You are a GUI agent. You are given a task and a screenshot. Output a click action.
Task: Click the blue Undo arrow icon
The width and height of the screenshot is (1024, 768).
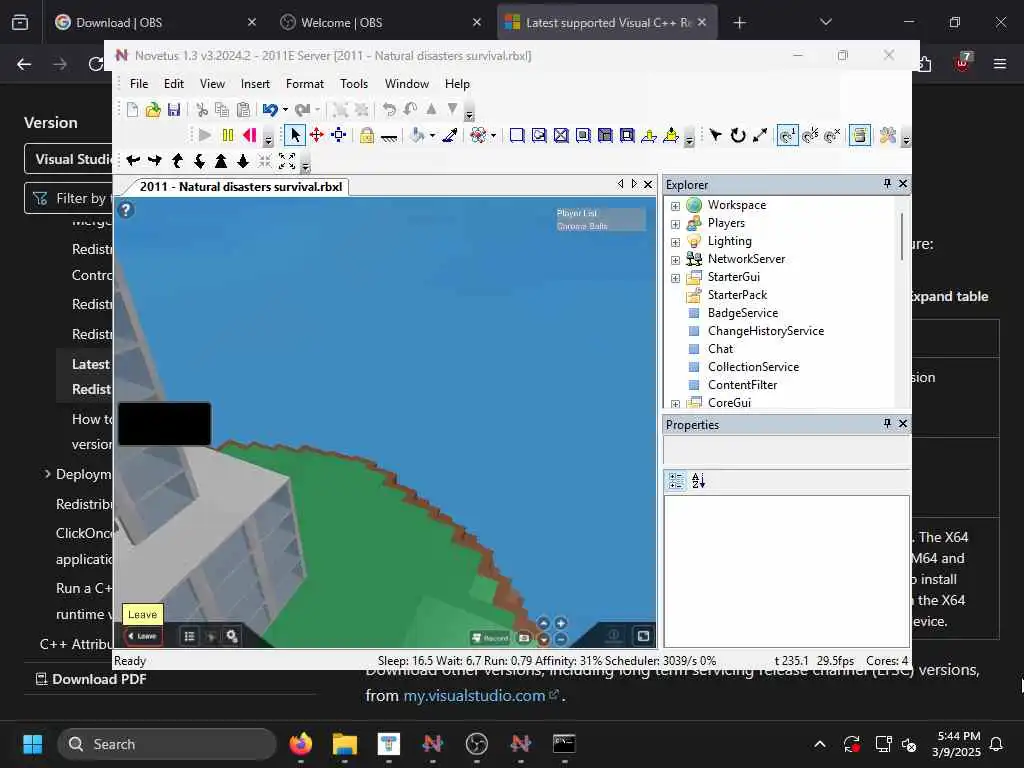coord(270,110)
